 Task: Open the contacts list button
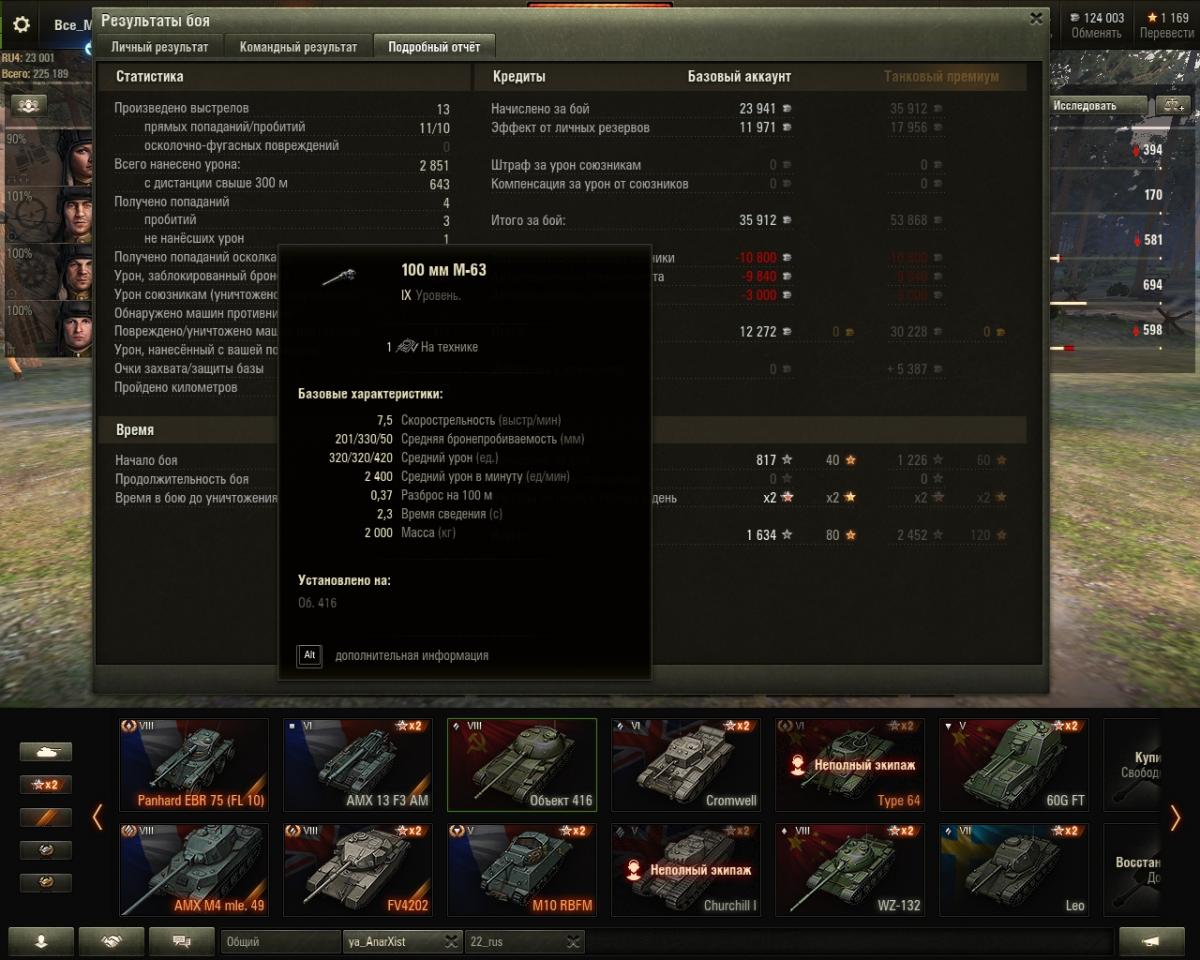(40, 941)
